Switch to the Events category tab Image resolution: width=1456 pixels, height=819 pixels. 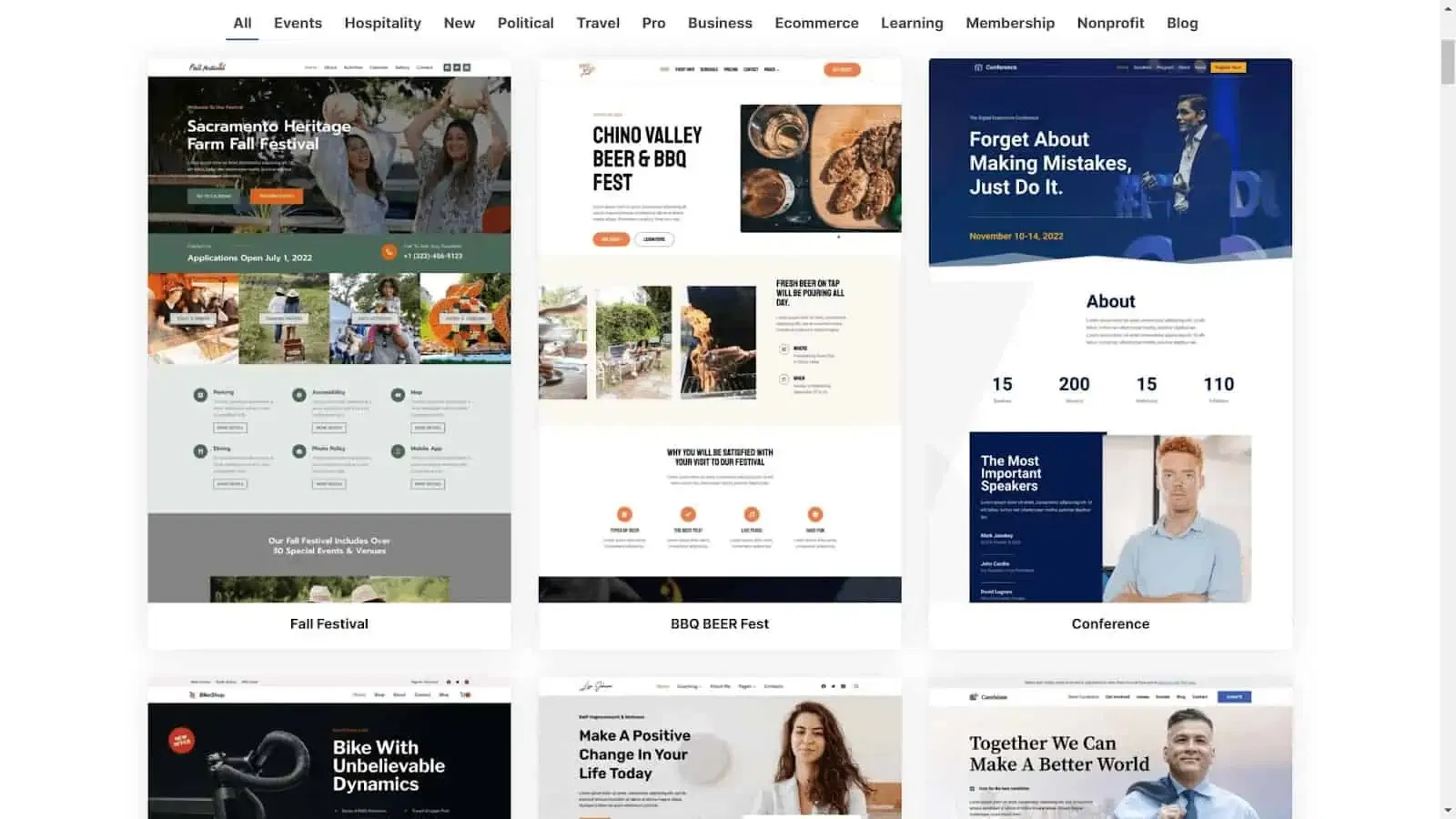click(298, 23)
